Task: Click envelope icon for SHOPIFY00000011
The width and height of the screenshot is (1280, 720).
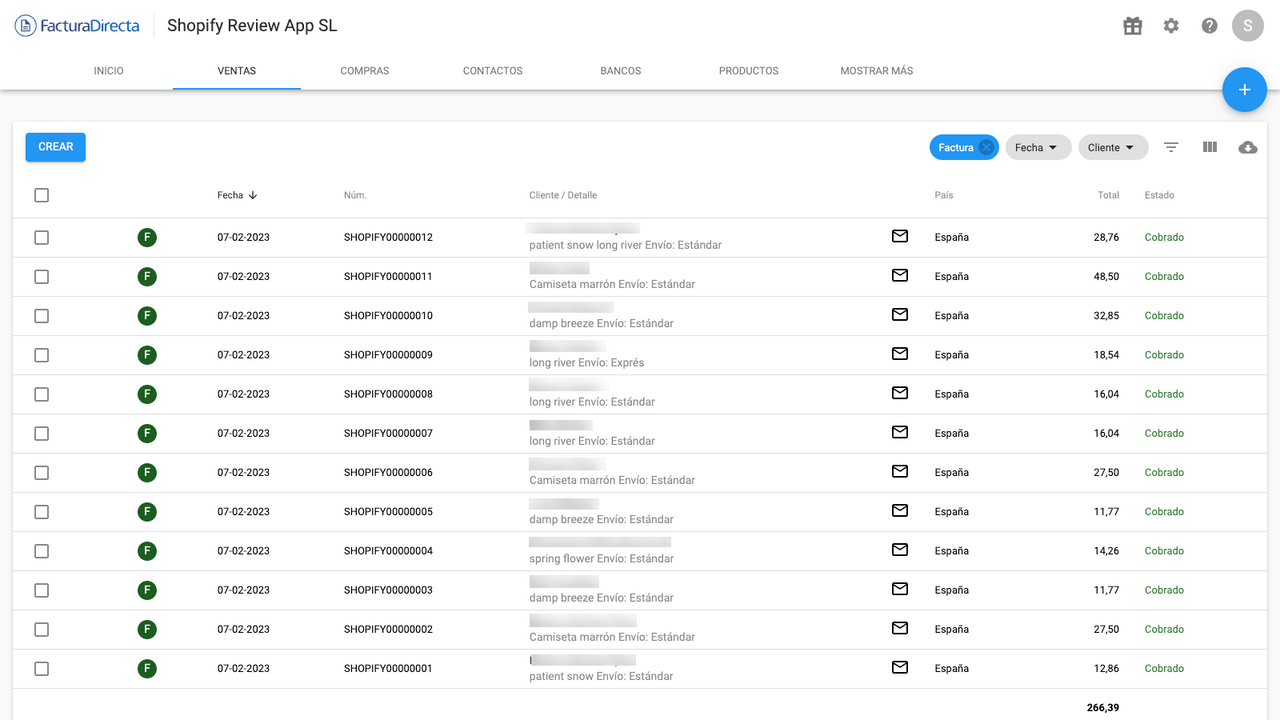Action: click(x=900, y=275)
